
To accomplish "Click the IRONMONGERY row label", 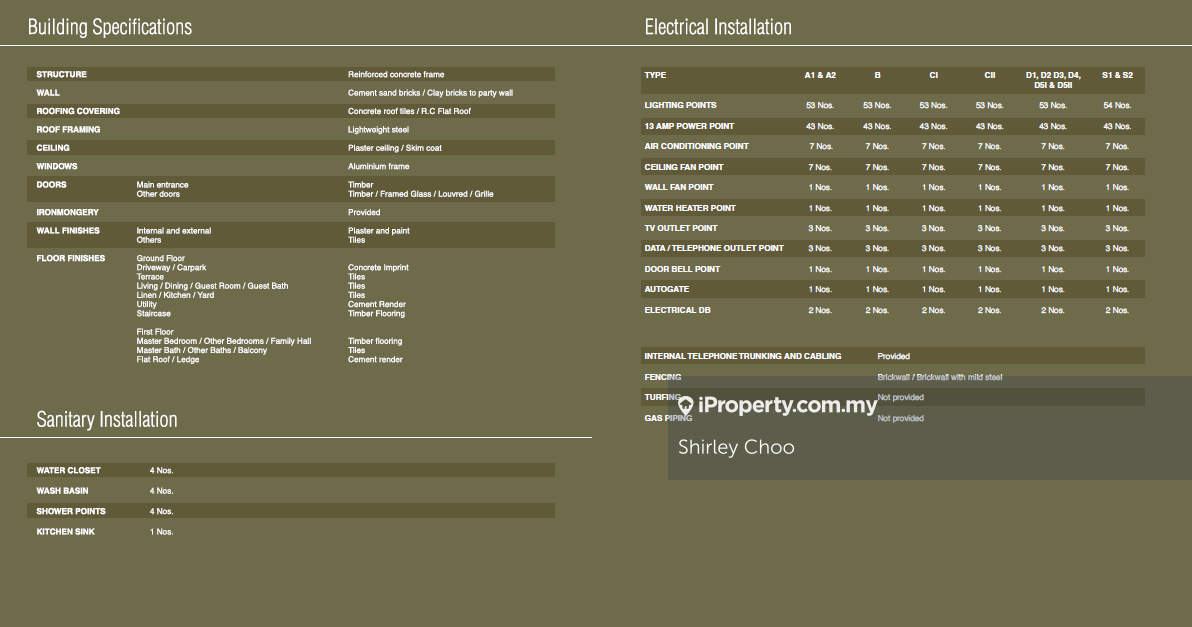I will (68, 212).
